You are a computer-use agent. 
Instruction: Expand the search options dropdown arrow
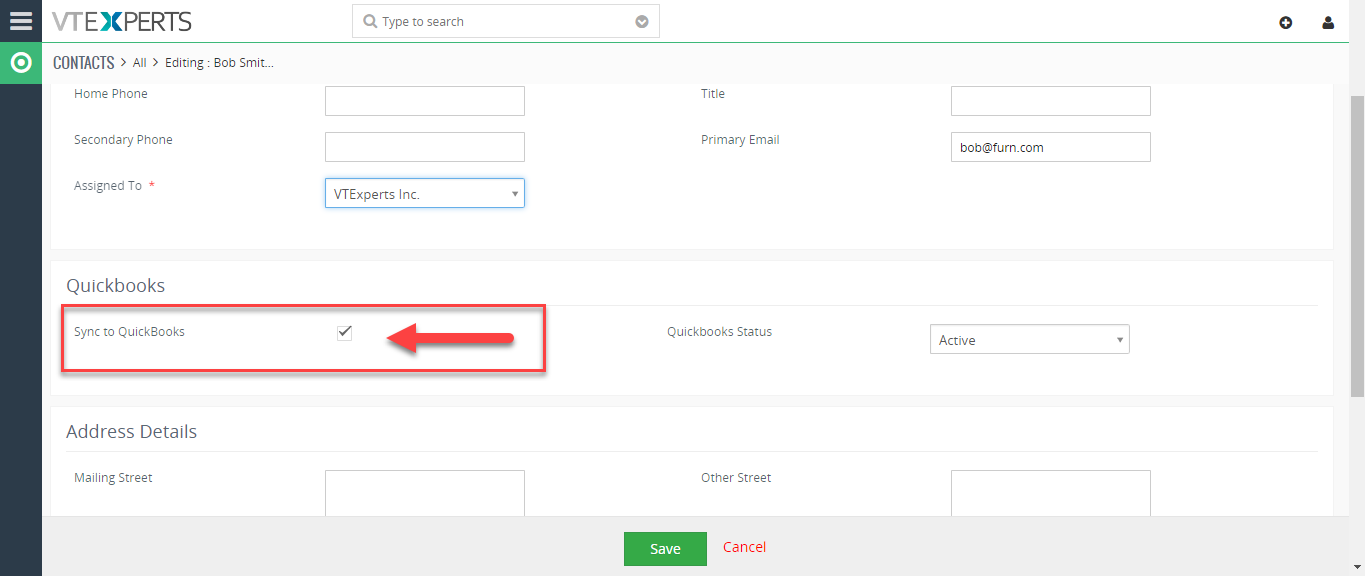[642, 22]
